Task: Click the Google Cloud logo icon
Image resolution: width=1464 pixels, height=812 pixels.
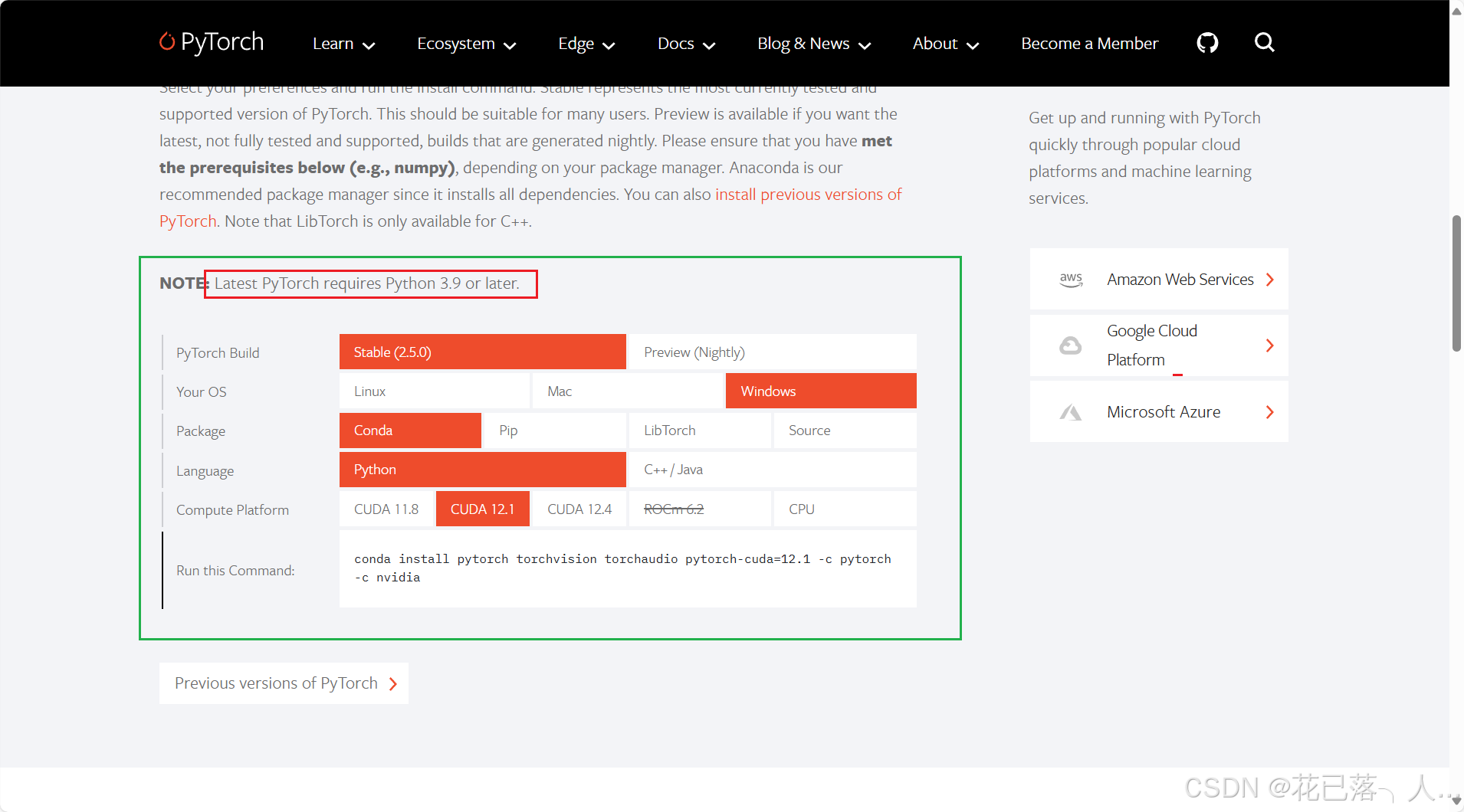Action: click(1071, 345)
